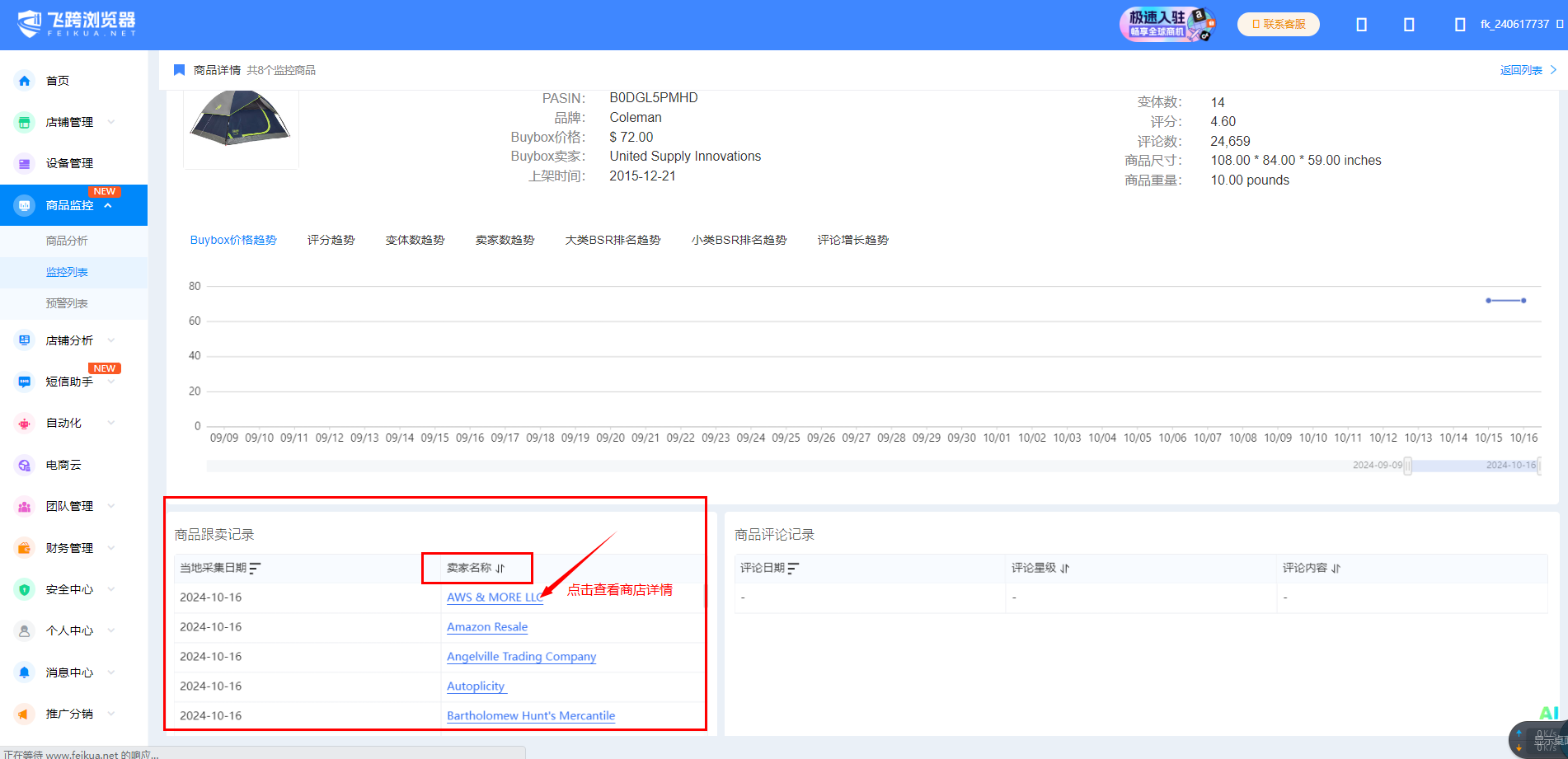This screenshot has height=759, width=1568.
Task: Switch to Buybox价格趋势 tab
Action: [x=233, y=240]
